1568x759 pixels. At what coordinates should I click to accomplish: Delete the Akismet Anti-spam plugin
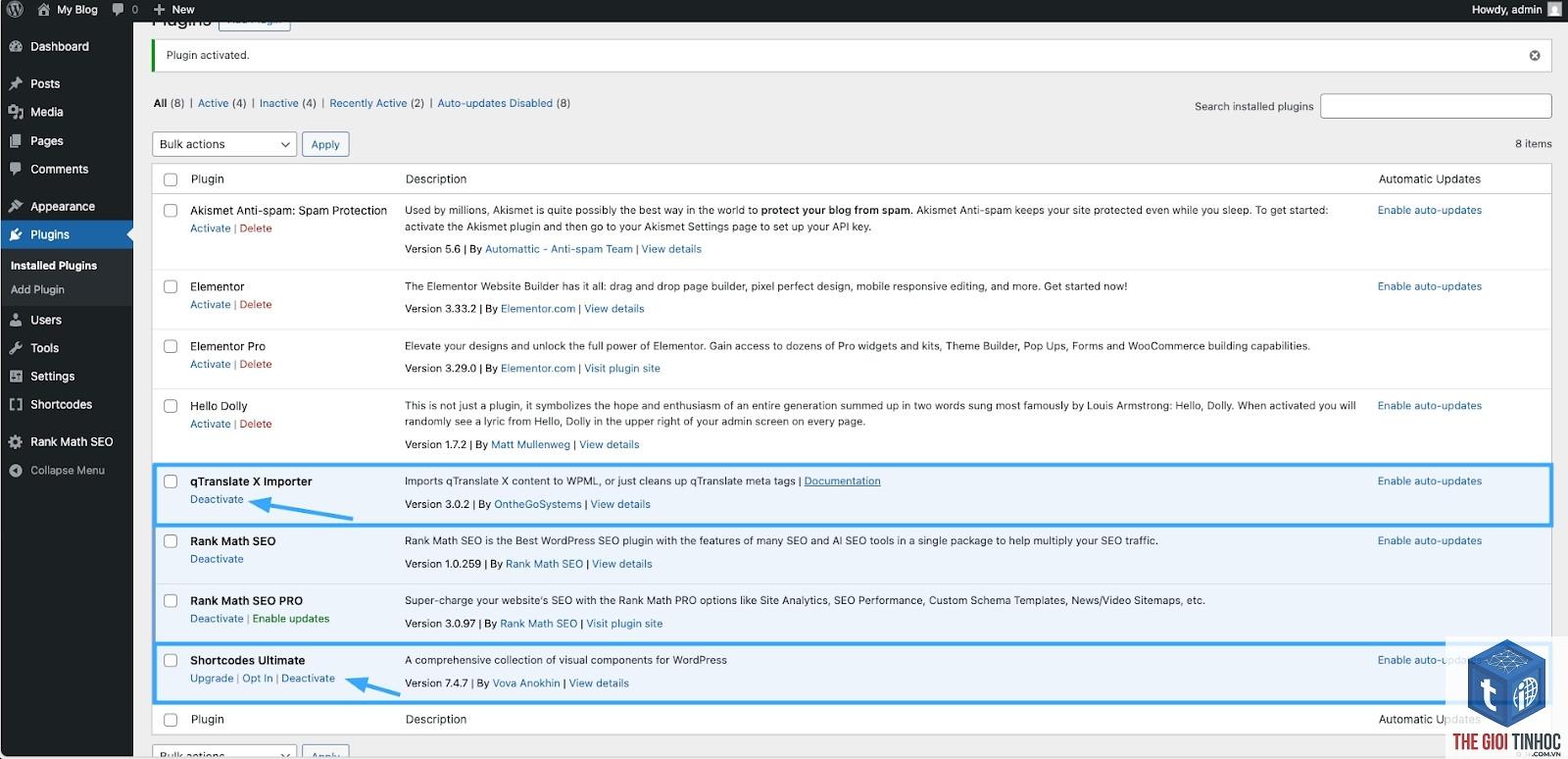click(x=256, y=228)
